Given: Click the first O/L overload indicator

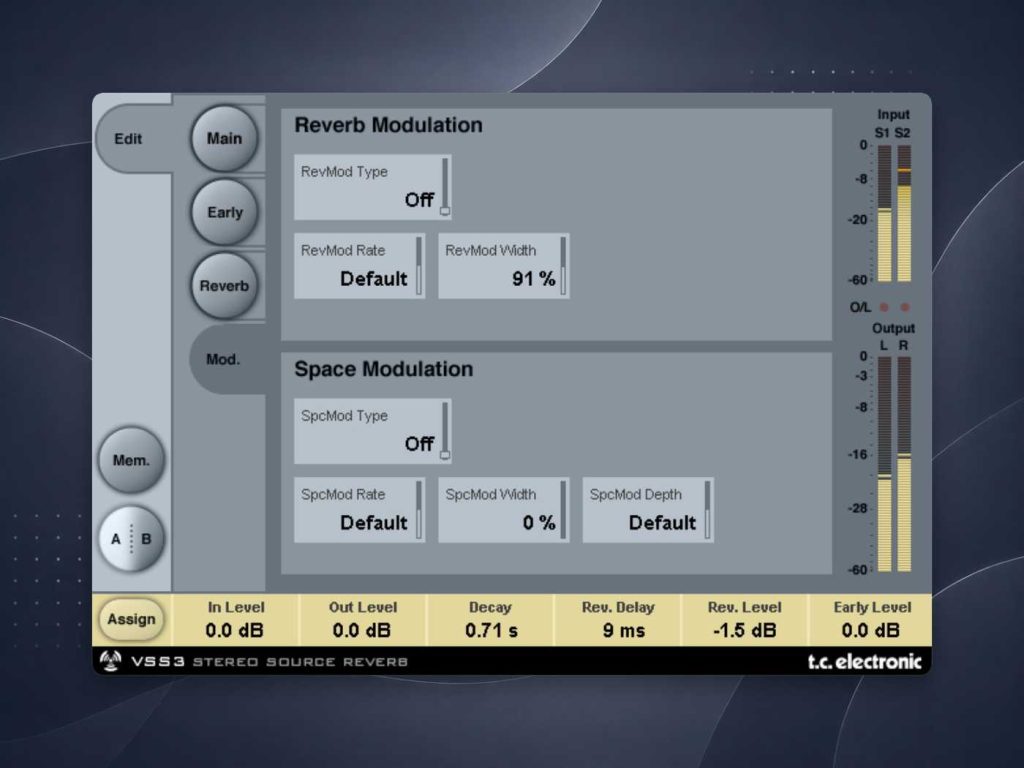Looking at the screenshot, I should [x=884, y=307].
